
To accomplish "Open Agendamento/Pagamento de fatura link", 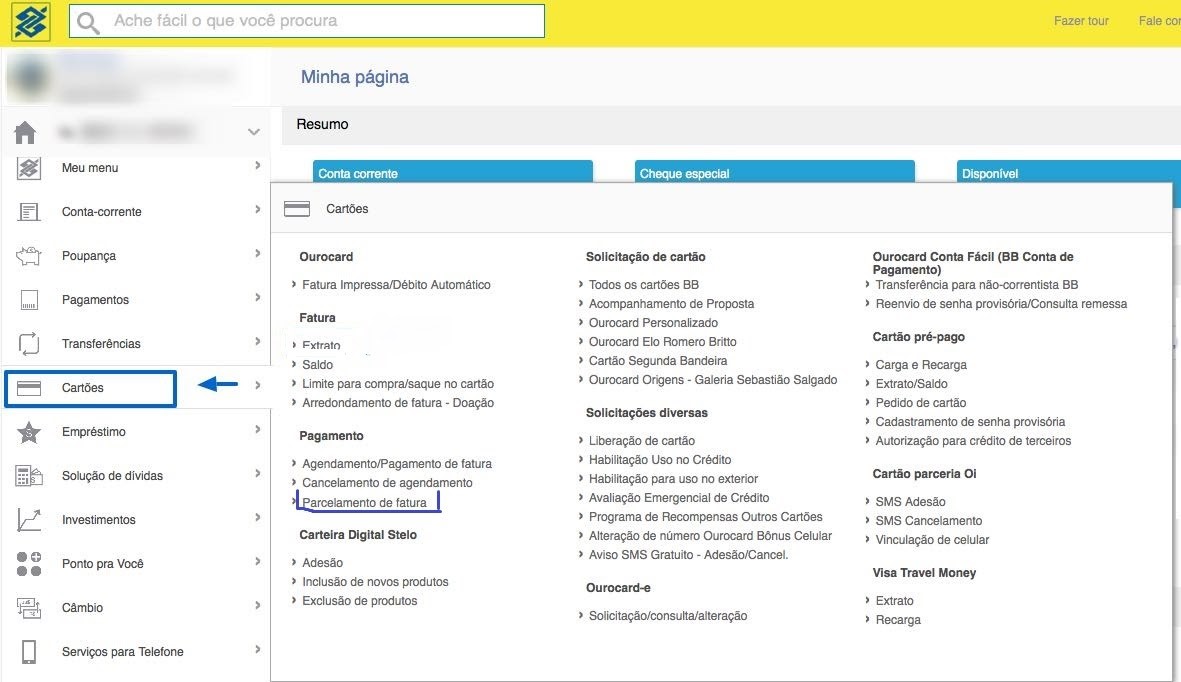I will tap(397, 463).
